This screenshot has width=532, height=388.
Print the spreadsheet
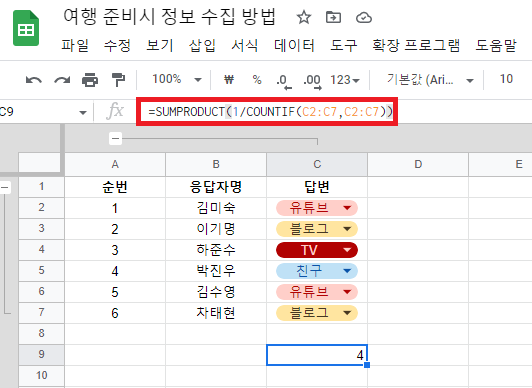90,80
